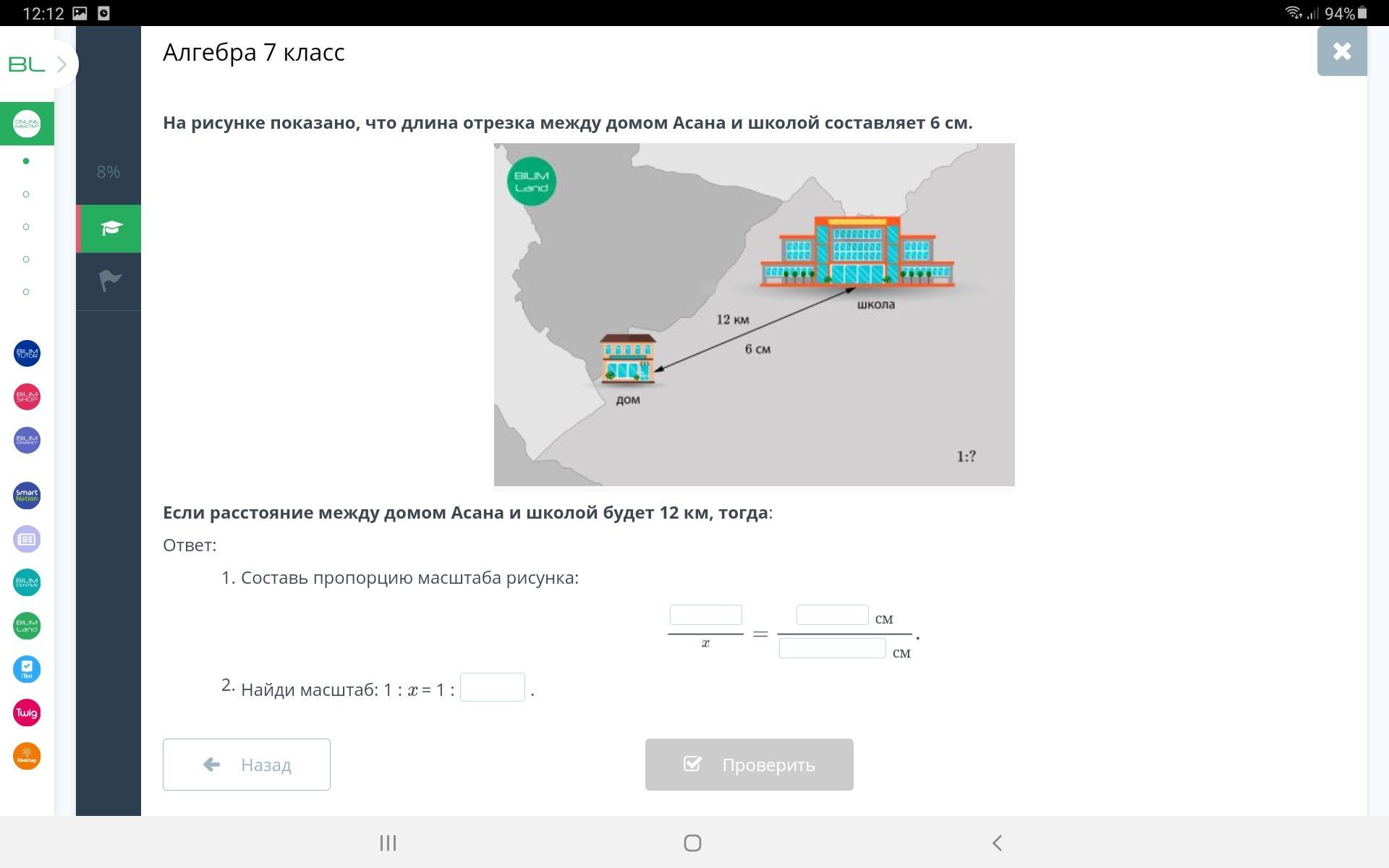Go back with the Назад button
The height and width of the screenshot is (868, 1389).
pyautogui.click(x=246, y=765)
